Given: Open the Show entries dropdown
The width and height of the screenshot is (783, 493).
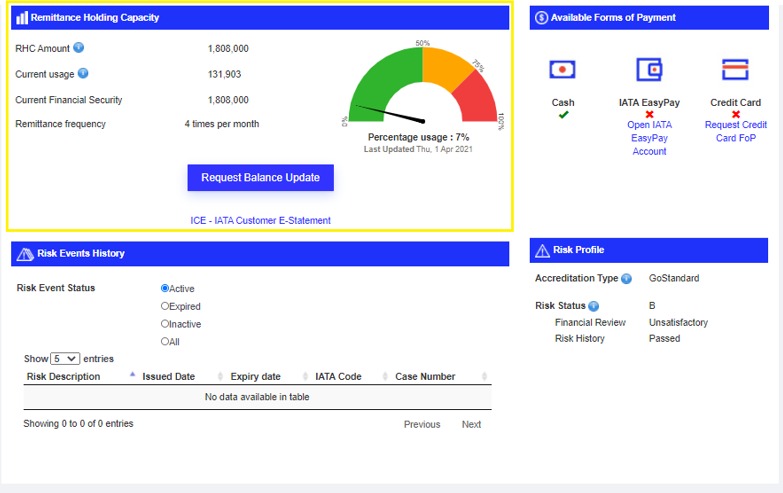Looking at the screenshot, I should click(x=65, y=359).
